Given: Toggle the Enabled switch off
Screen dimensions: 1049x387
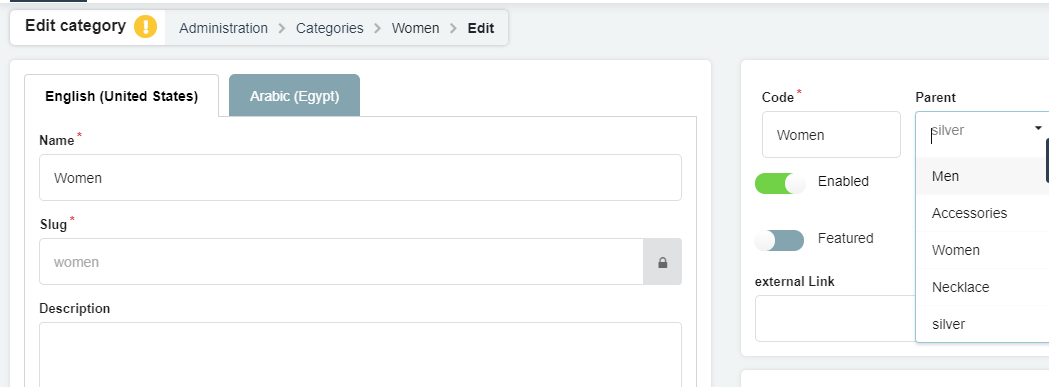Looking at the screenshot, I should [780, 183].
